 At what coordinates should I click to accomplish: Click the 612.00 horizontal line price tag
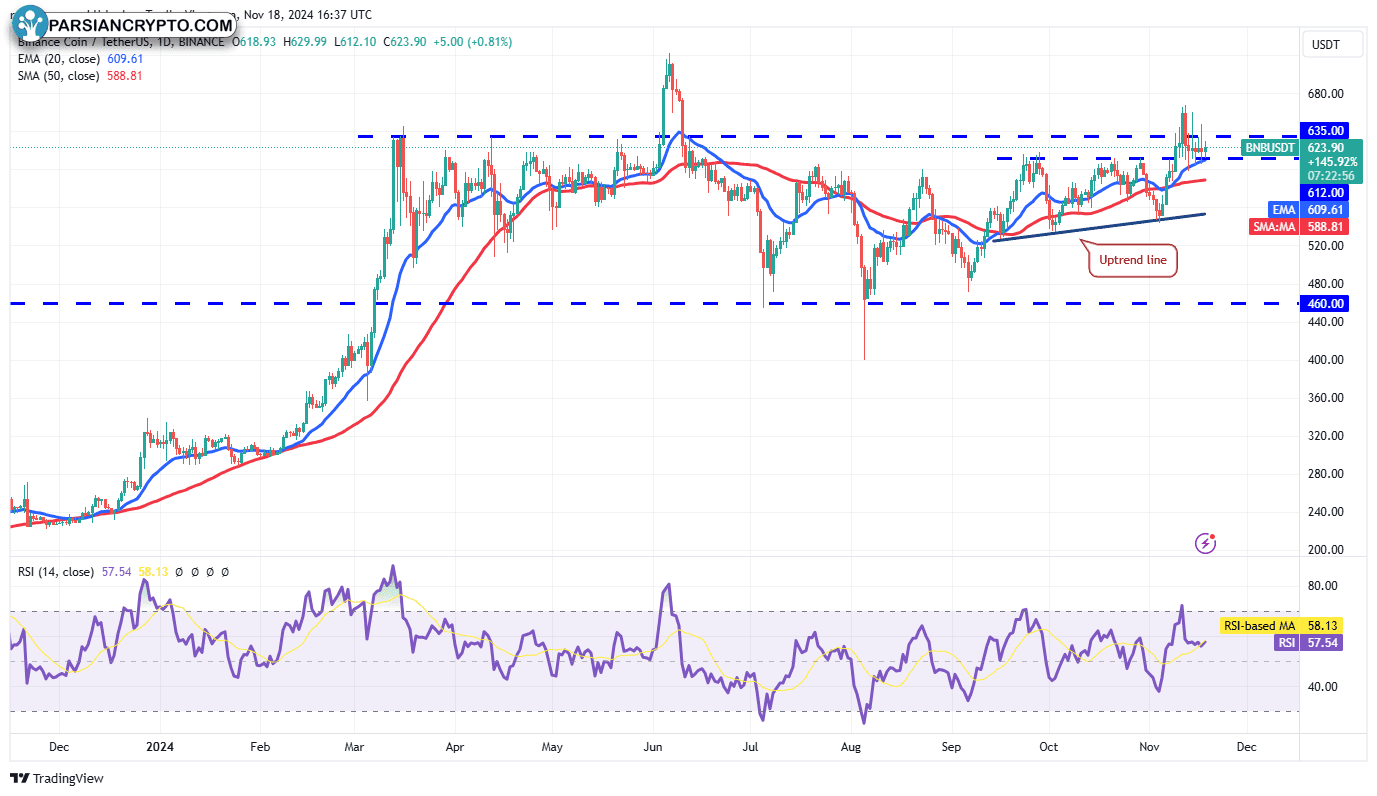(x=1325, y=192)
